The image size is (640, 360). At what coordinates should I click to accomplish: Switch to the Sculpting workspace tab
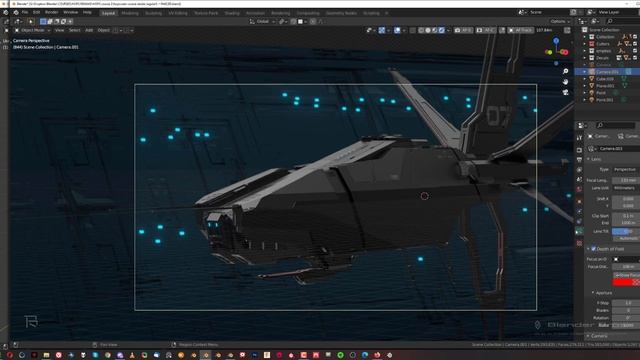point(153,13)
